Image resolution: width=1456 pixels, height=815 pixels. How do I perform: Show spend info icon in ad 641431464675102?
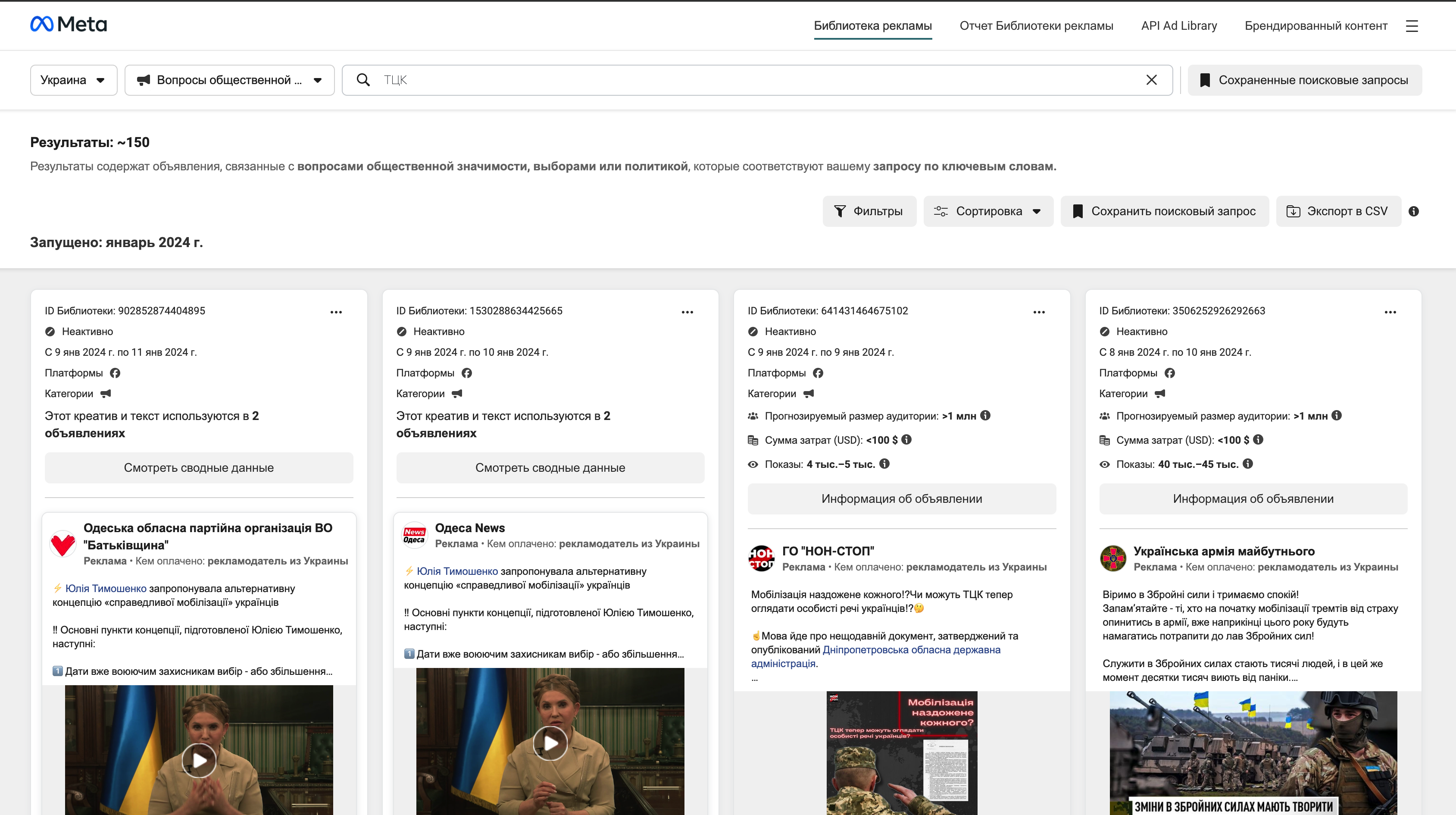click(x=906, y=439)
